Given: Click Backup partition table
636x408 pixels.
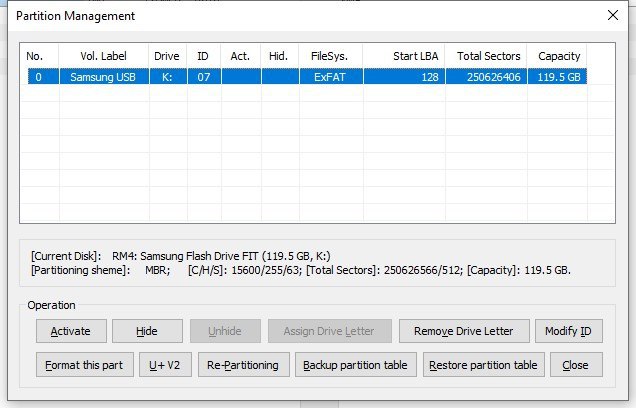Looking at the screenshot, I should click(356, 365).
